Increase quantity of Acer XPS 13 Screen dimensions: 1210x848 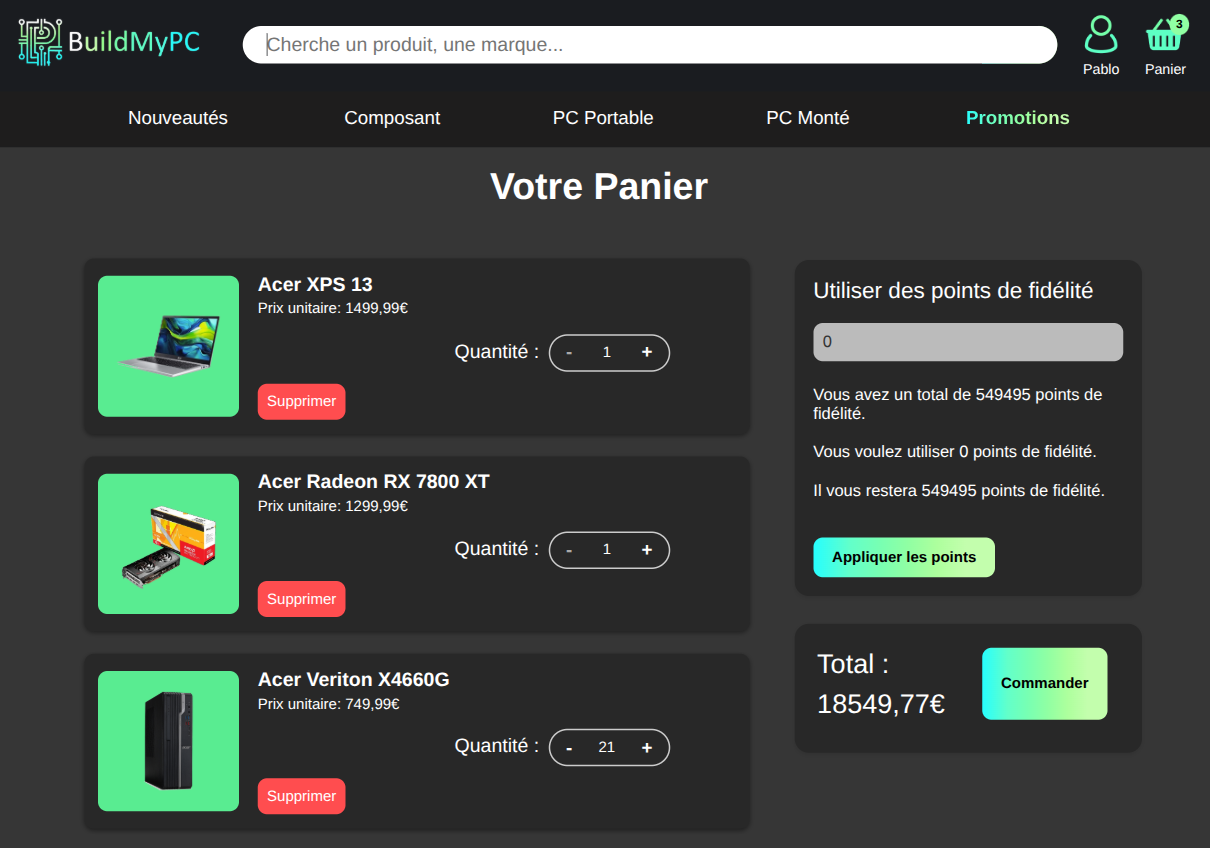pyautogui.click(x=646, y=352)
